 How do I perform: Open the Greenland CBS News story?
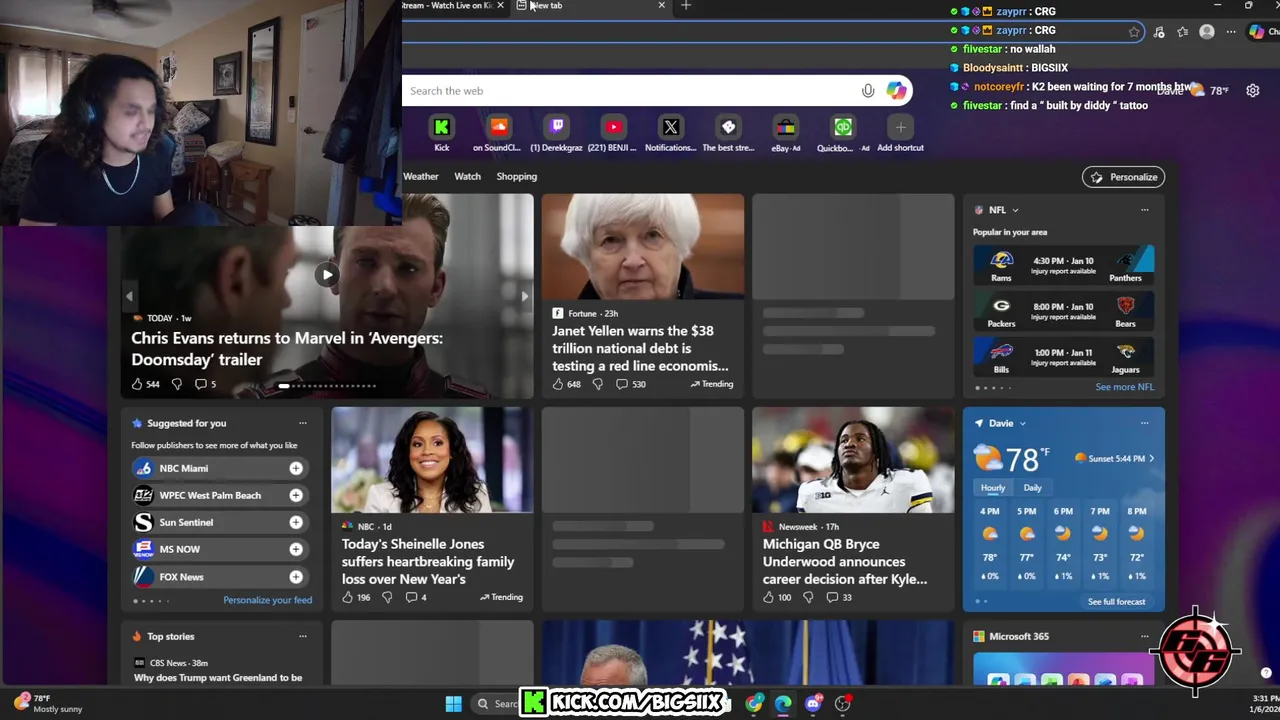click(218, 678)
